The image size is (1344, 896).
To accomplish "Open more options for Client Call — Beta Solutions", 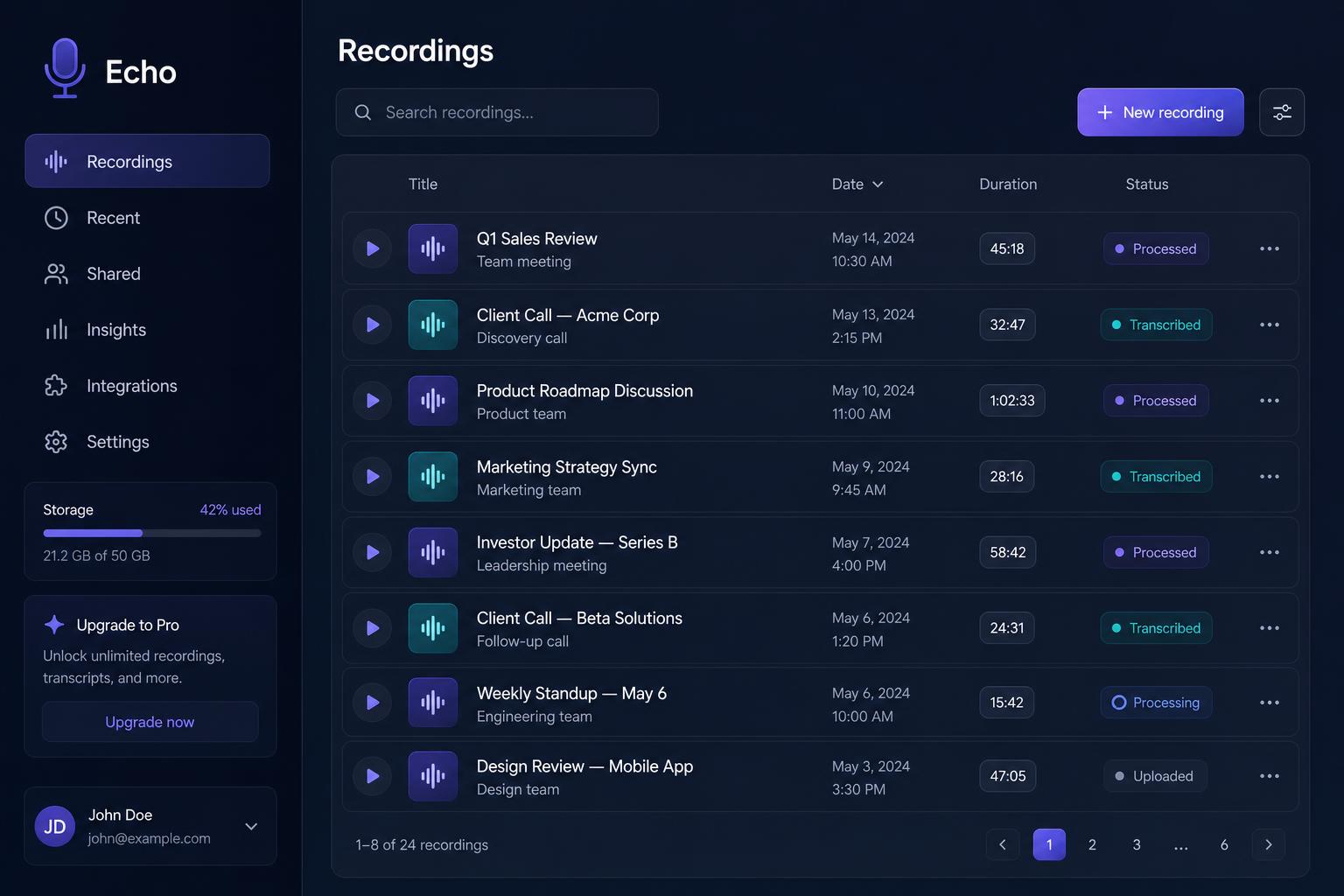I will pos(1270,628).
